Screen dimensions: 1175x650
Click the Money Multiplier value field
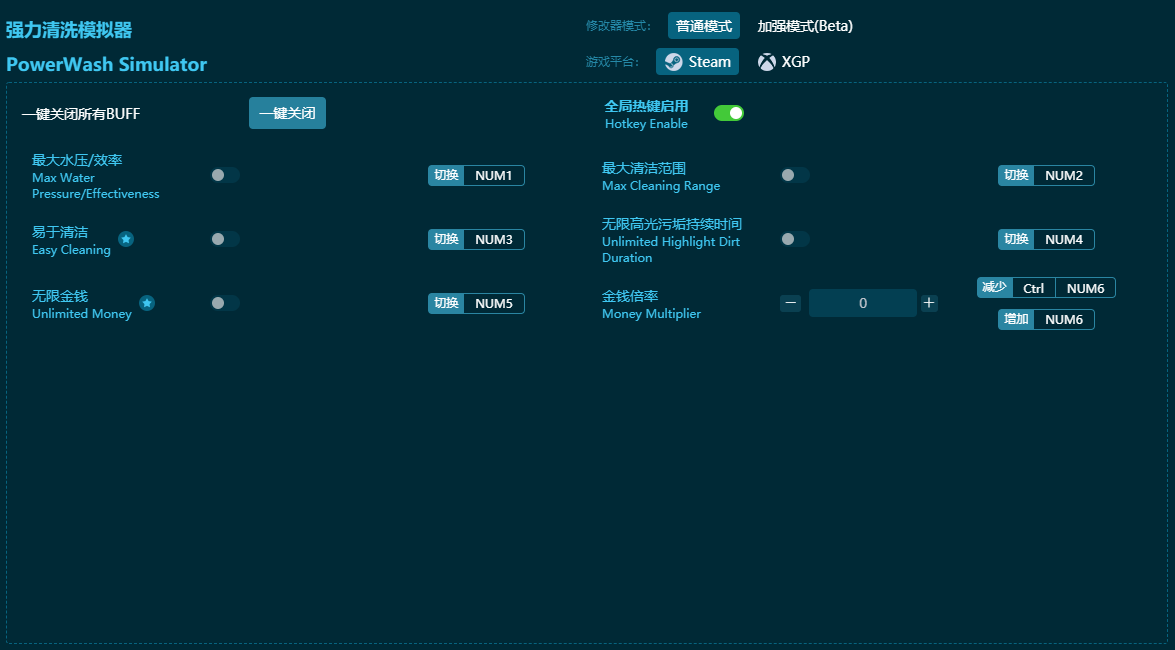pos(862,303)
